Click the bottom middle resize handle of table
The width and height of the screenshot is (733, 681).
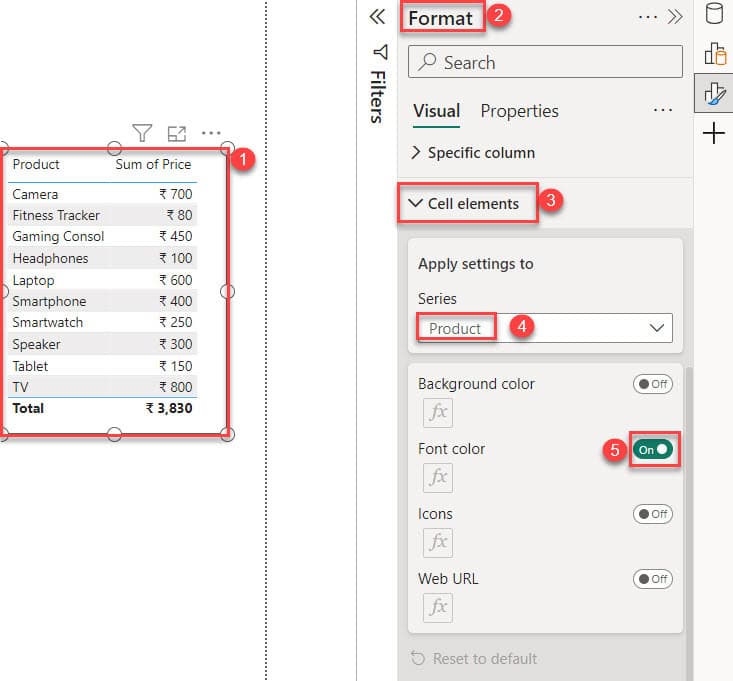pos(115,434)
